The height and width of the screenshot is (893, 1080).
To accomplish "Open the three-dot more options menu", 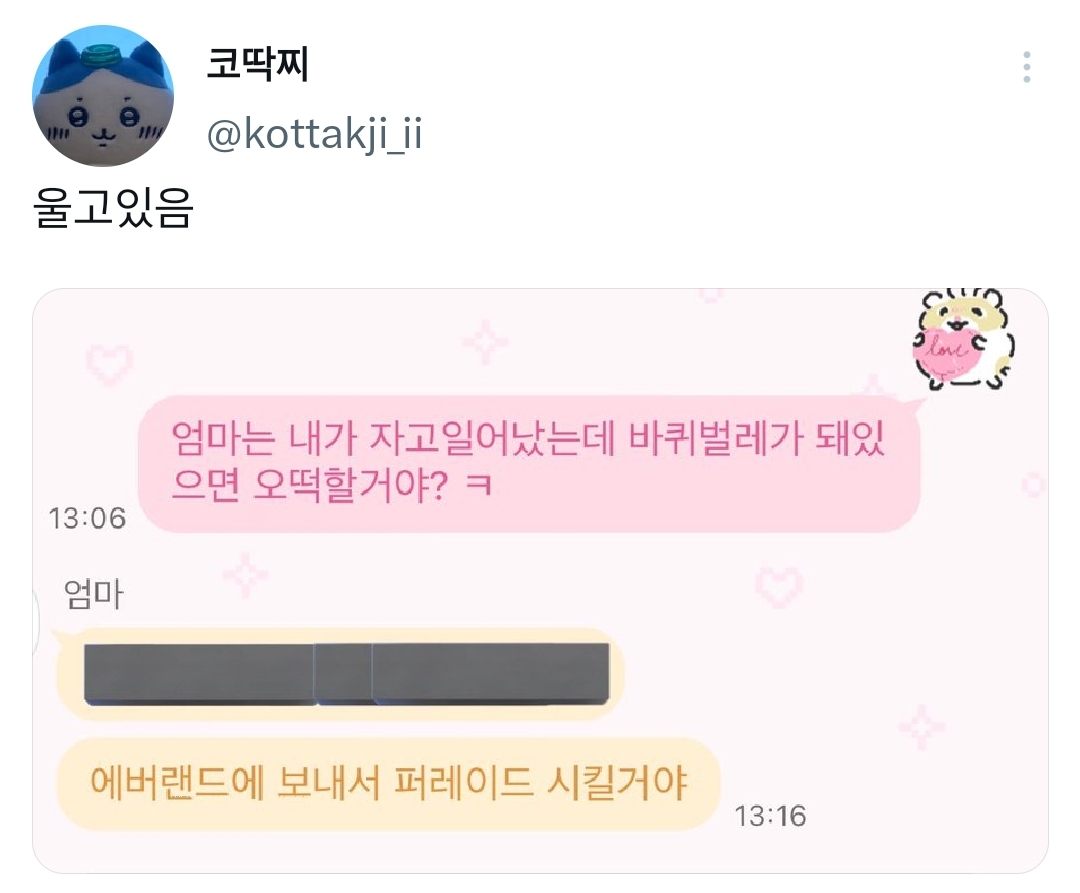I will [1027, 68].
